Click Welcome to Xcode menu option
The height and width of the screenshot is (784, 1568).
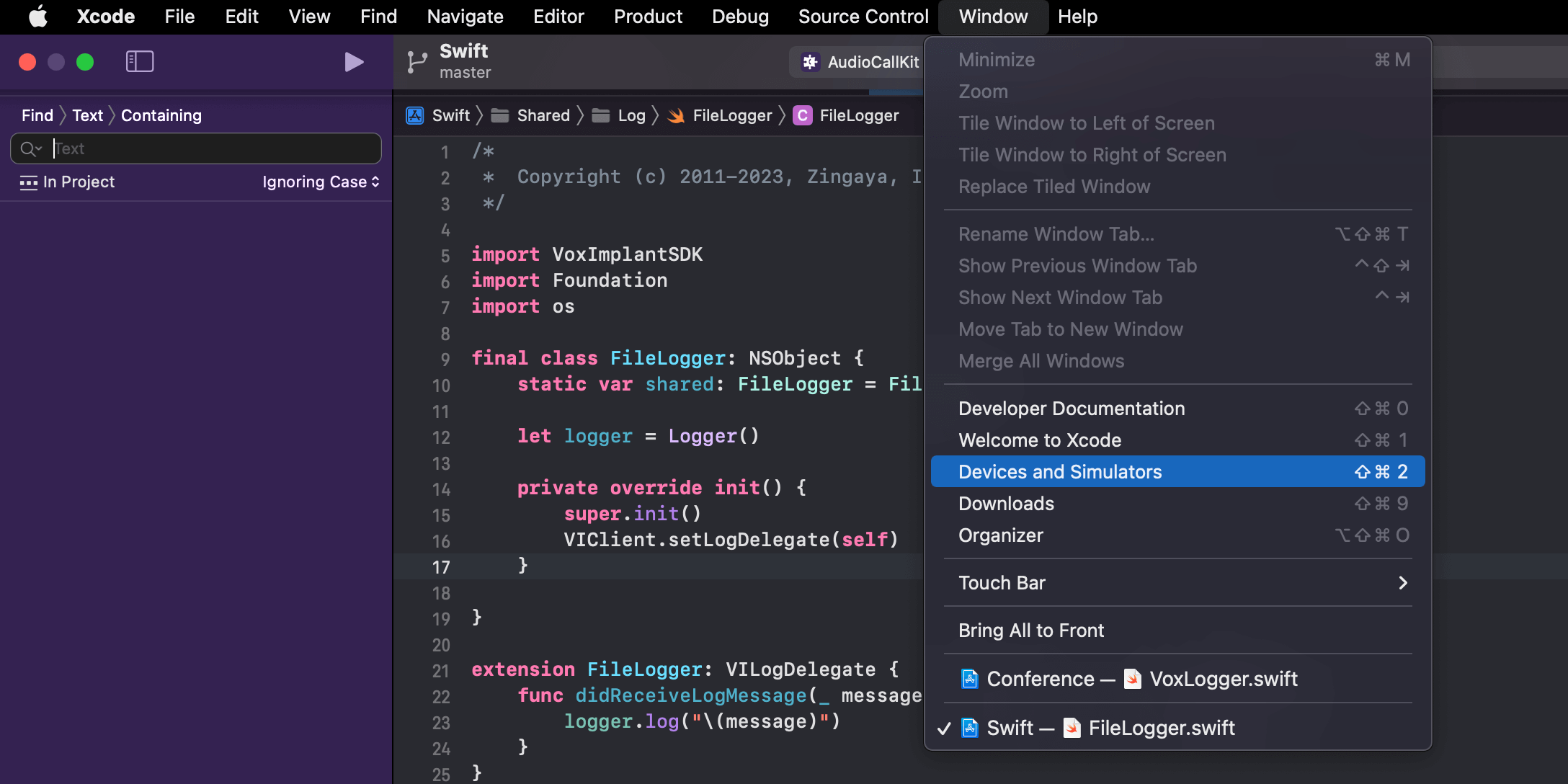coord(1039,440)
